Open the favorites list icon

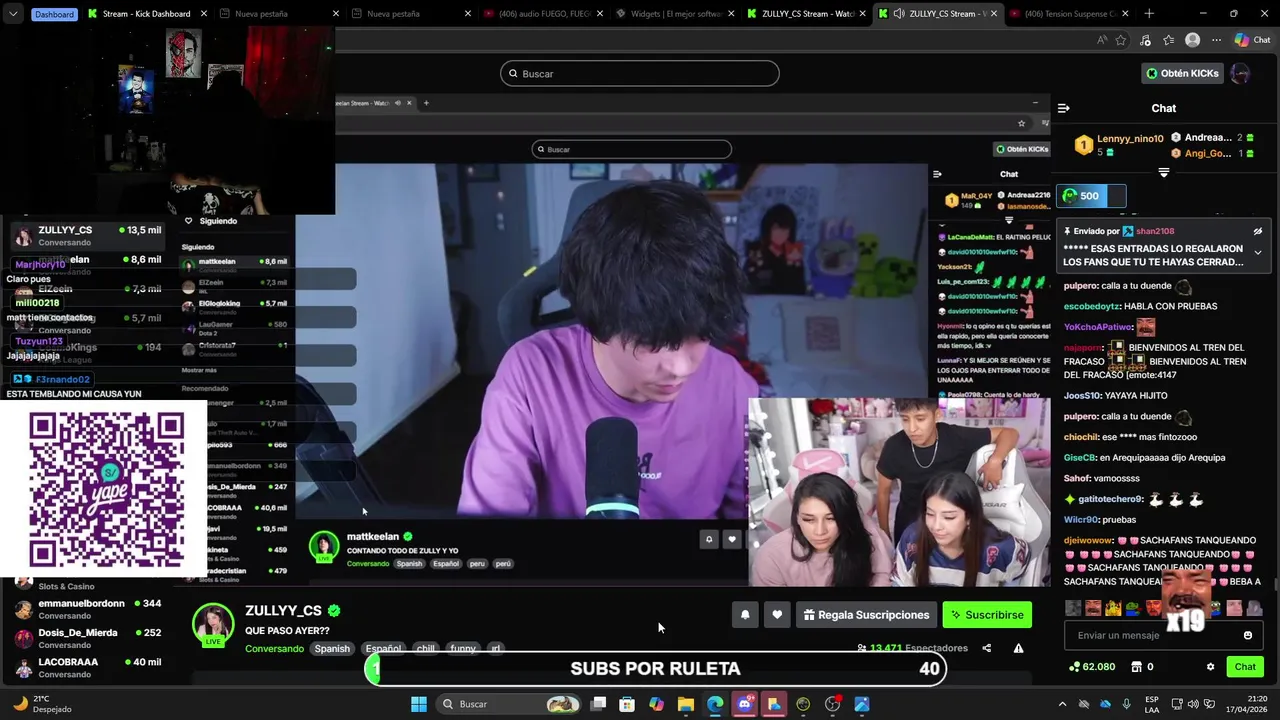tap(1169, 40)
